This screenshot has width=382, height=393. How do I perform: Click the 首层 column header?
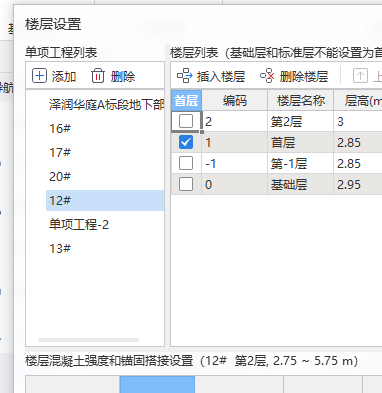(186, 100)
